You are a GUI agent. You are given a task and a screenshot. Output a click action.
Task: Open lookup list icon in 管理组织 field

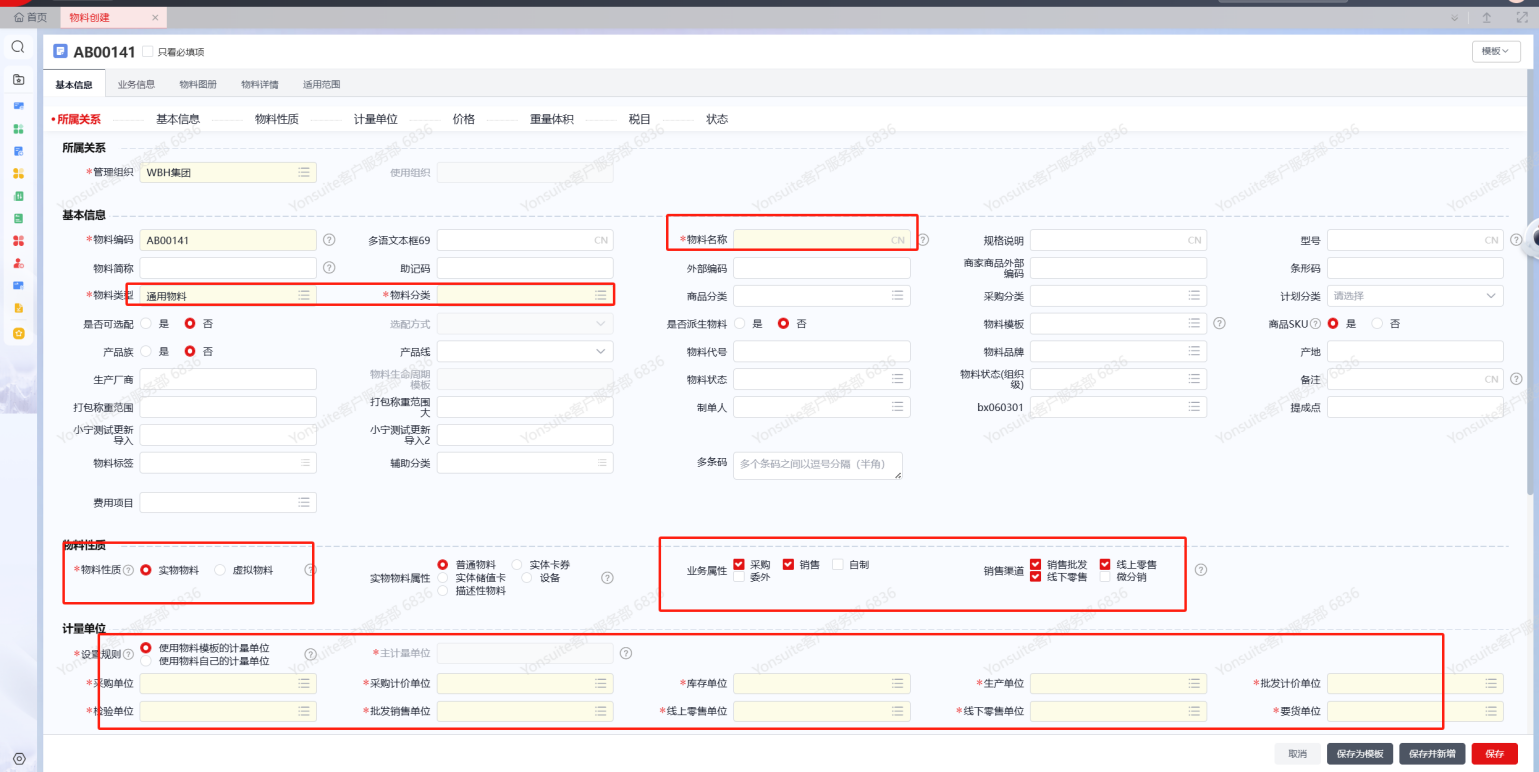pyautogui.click(x=304, y=173)
